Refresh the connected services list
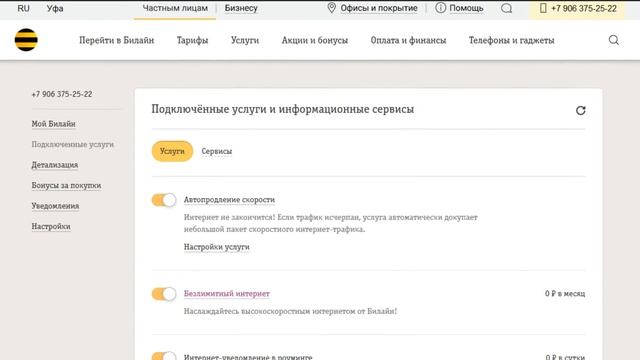 click(x=580, y=111)
